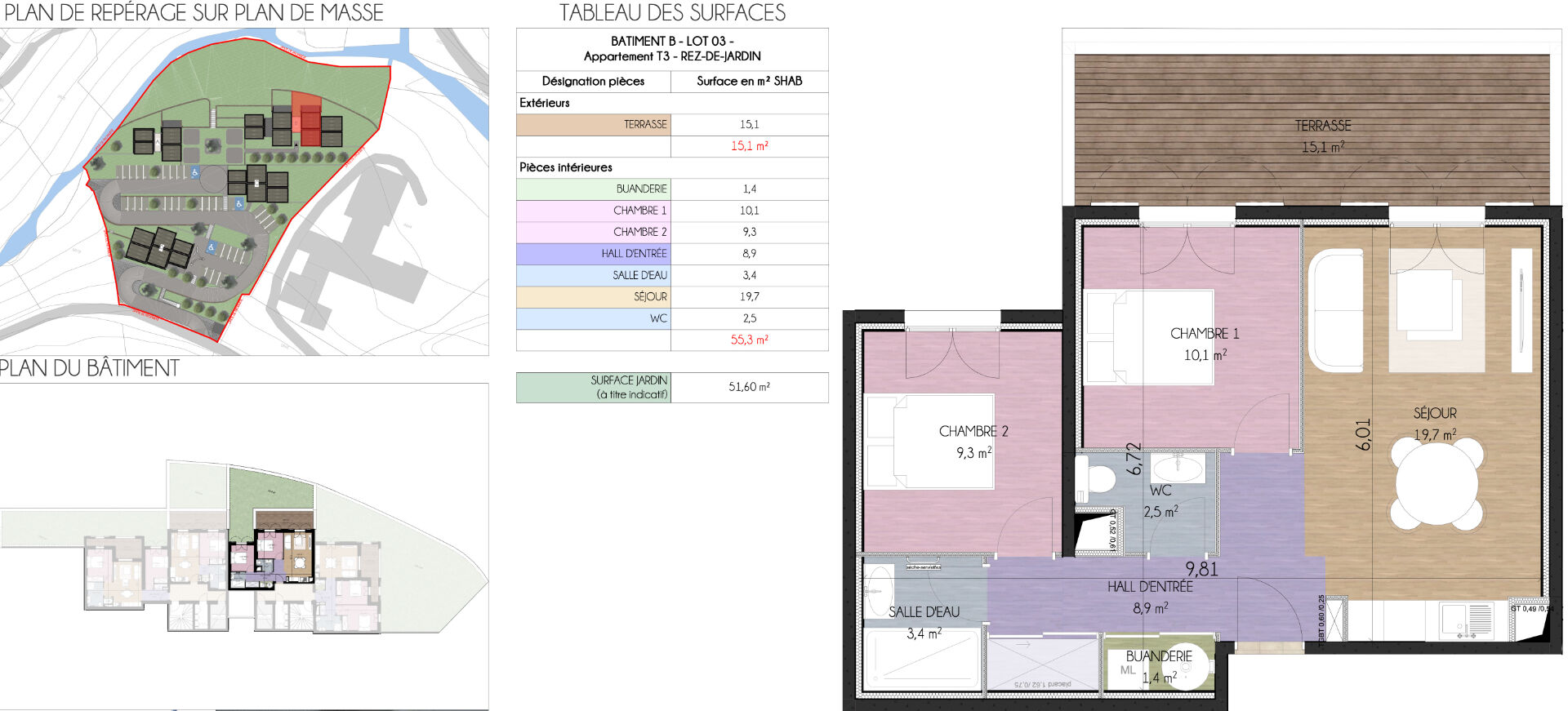Image resolution: width=1568 pixels, height=711 pixels.
Task: Click the SURFACE JARDIN green legend cell
Action: pyautogui.click(x=594, y=388)
